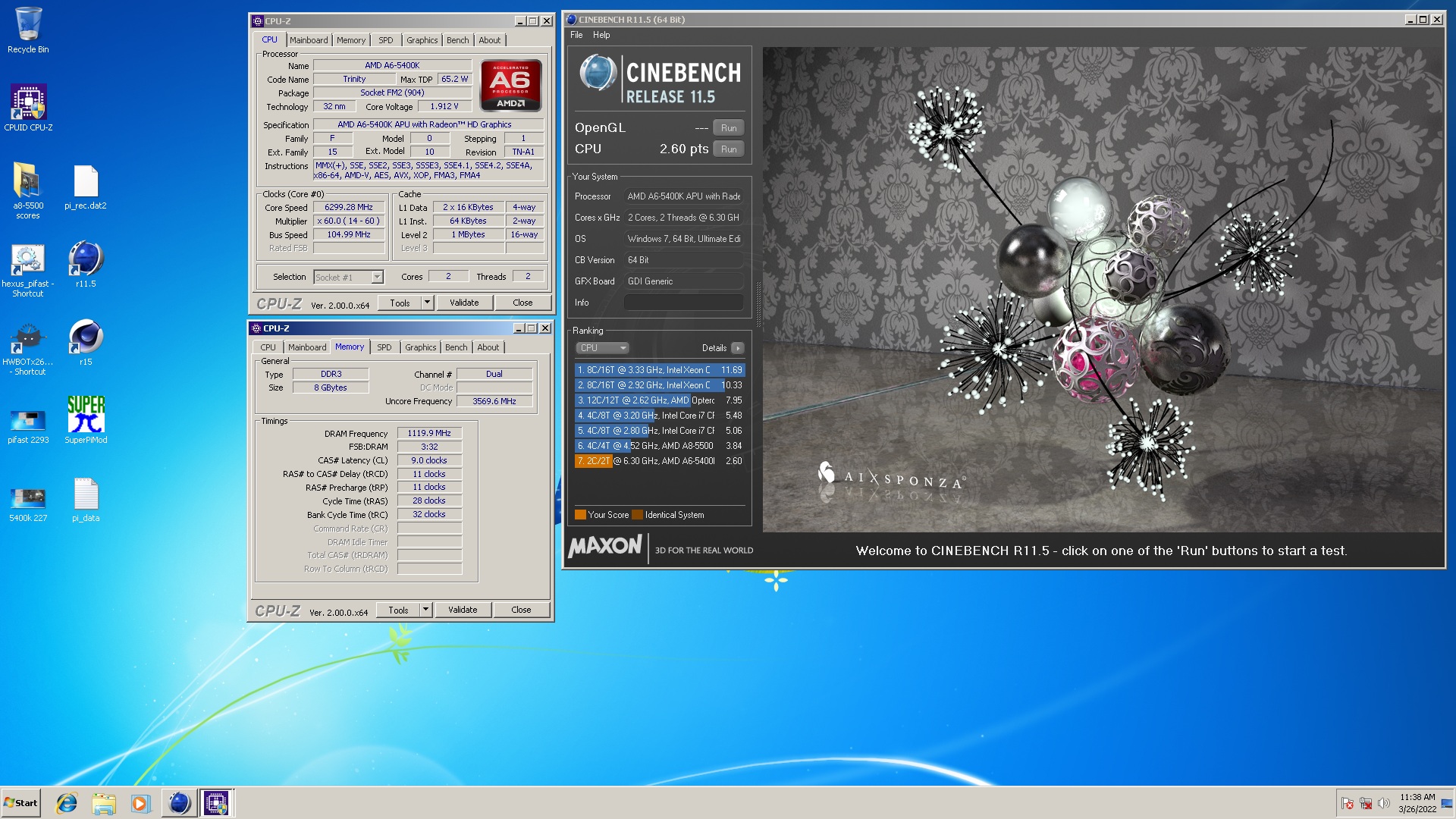Click Tools button in top CPU-Z

(x=400, y=303)
